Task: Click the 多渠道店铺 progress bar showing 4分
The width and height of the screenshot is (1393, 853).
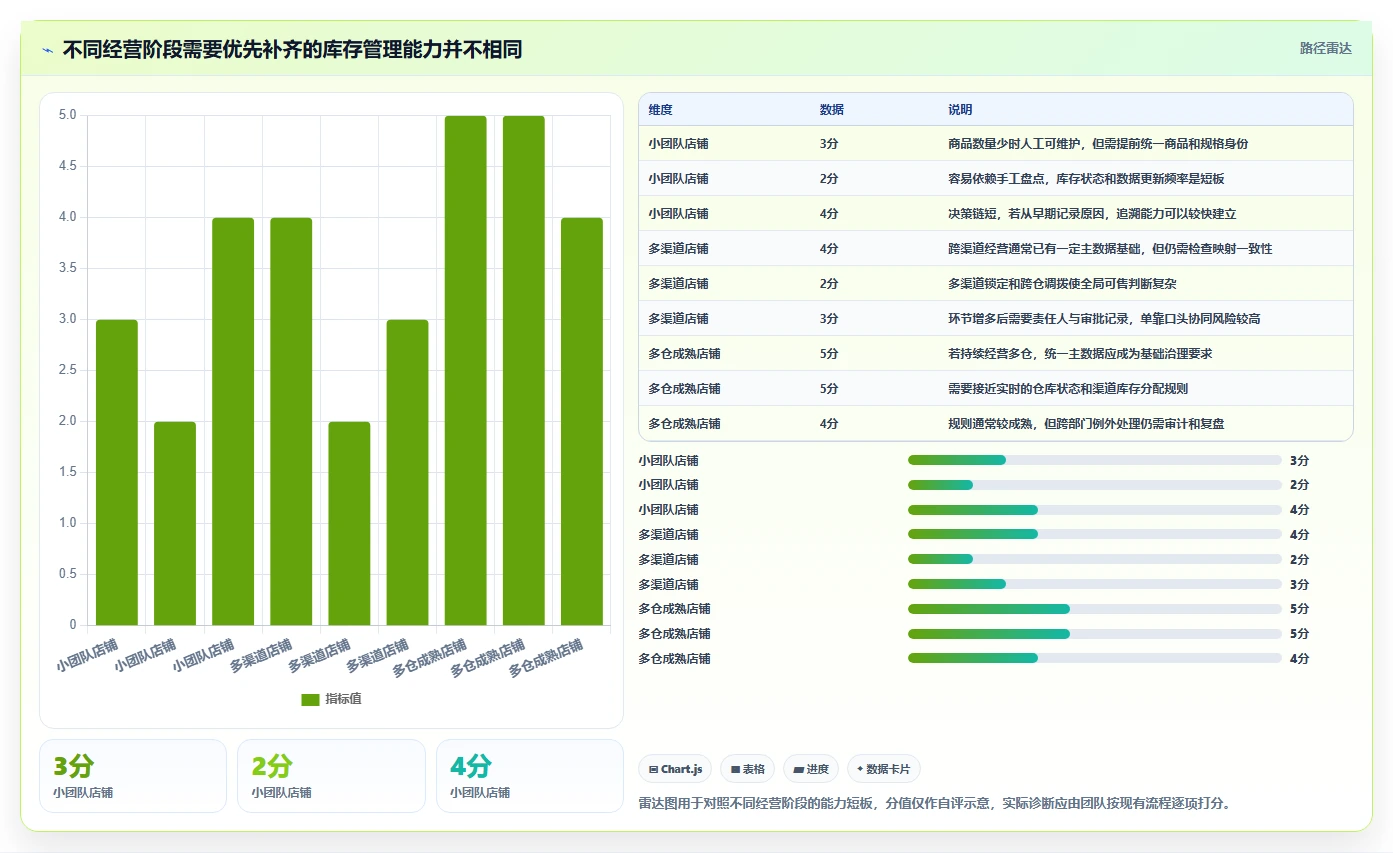Action: coord(1095,534)
